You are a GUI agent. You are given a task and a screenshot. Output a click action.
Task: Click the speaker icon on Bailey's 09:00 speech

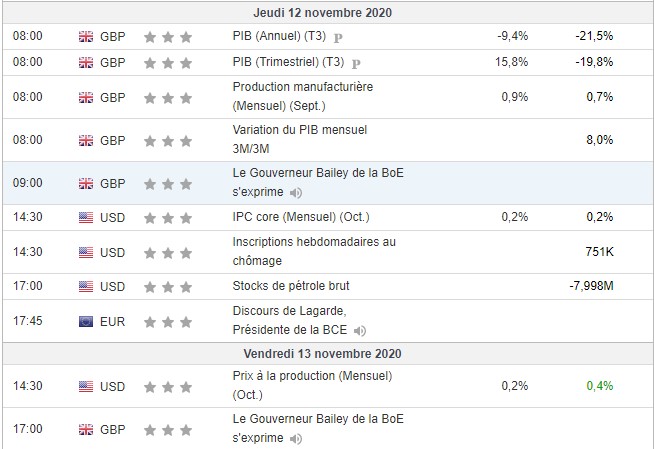(297, 193)
